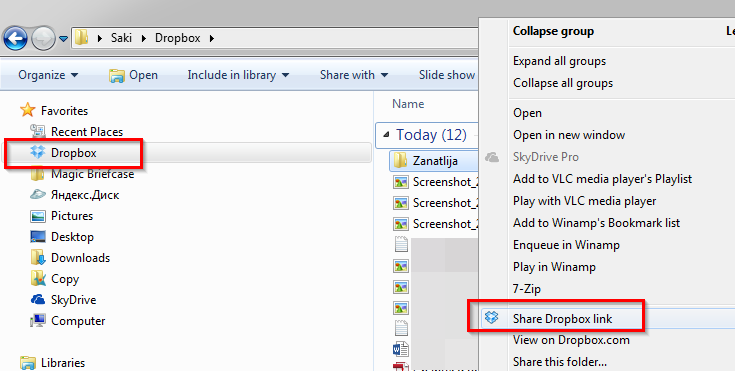Collapse the Today (12) group triangle
The width and height of the screenshot is (735, 371).
pos(386,135)
